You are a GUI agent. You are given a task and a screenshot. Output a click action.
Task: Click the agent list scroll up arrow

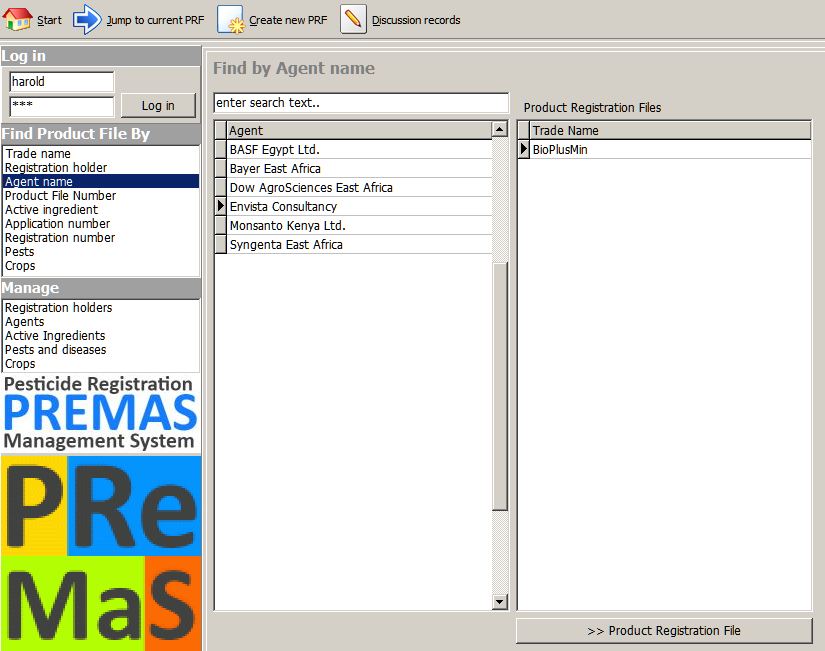(x=500, y=130)
